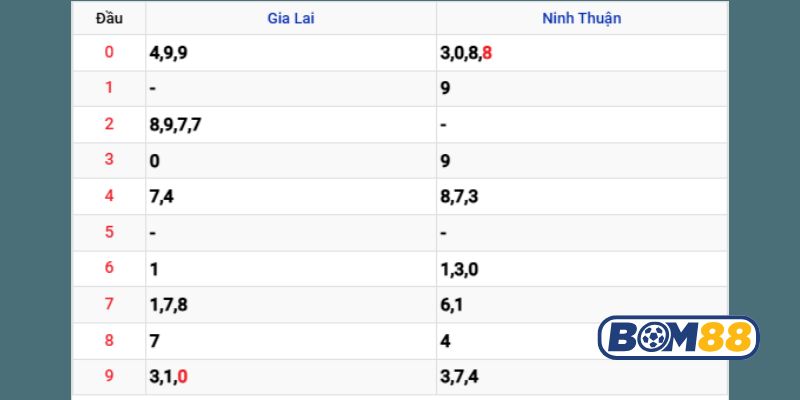Select row header 3 in Đầu column

point(109,161)
